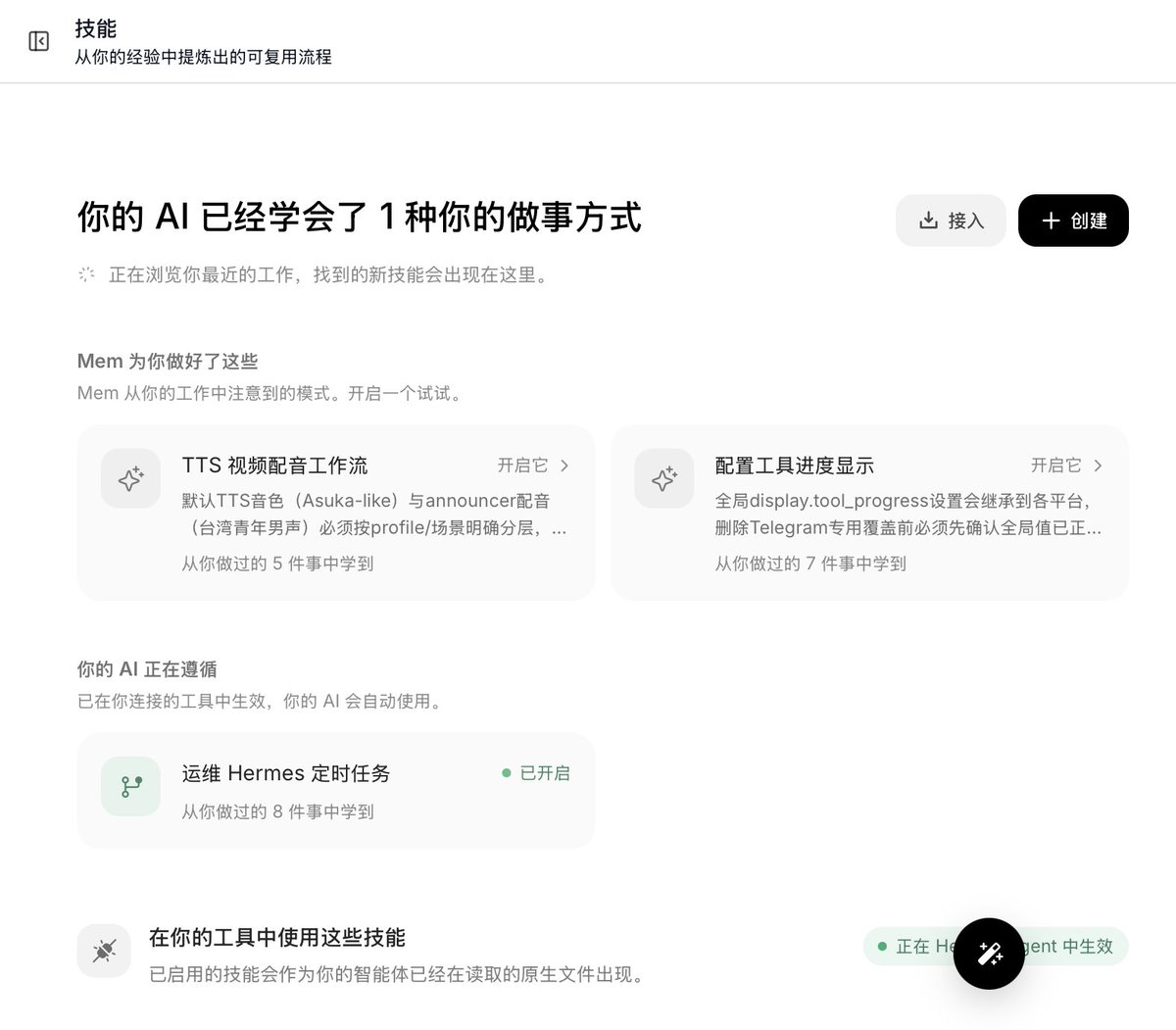
Task: Click the 已启用的技能会作为你的智能体 description text
Action: 398,975
